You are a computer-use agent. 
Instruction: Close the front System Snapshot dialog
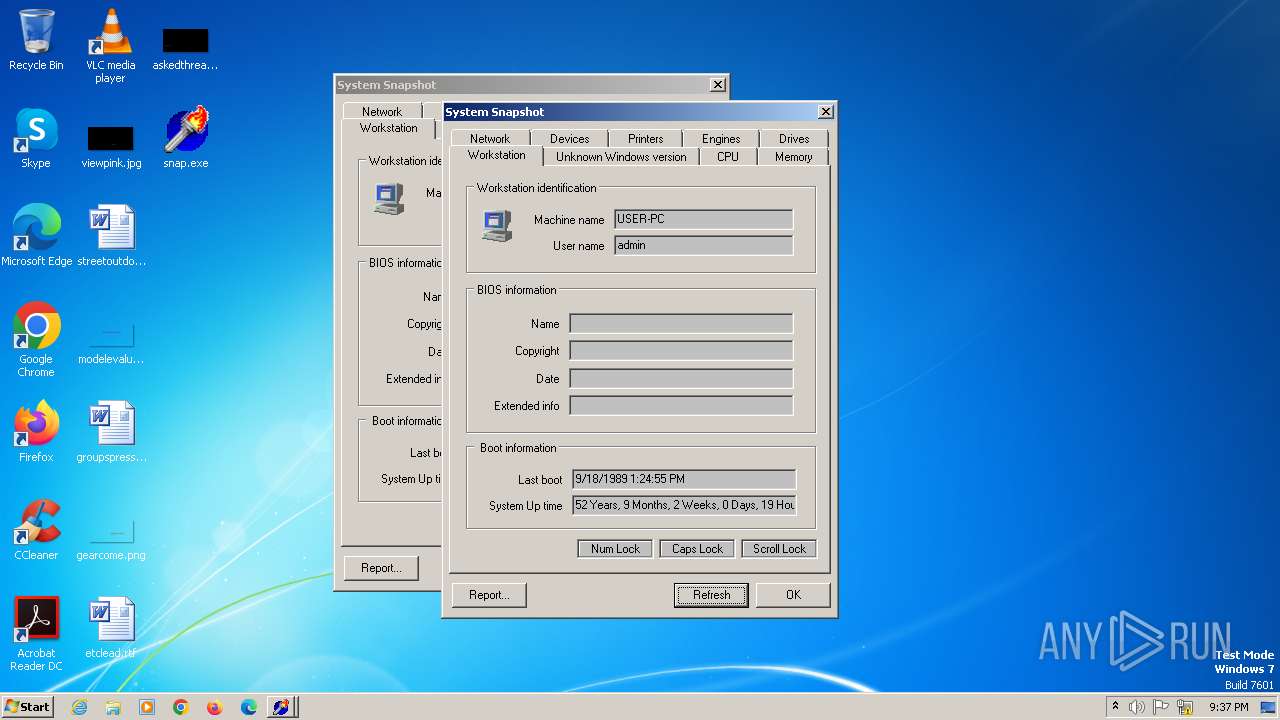pos(825,112)
